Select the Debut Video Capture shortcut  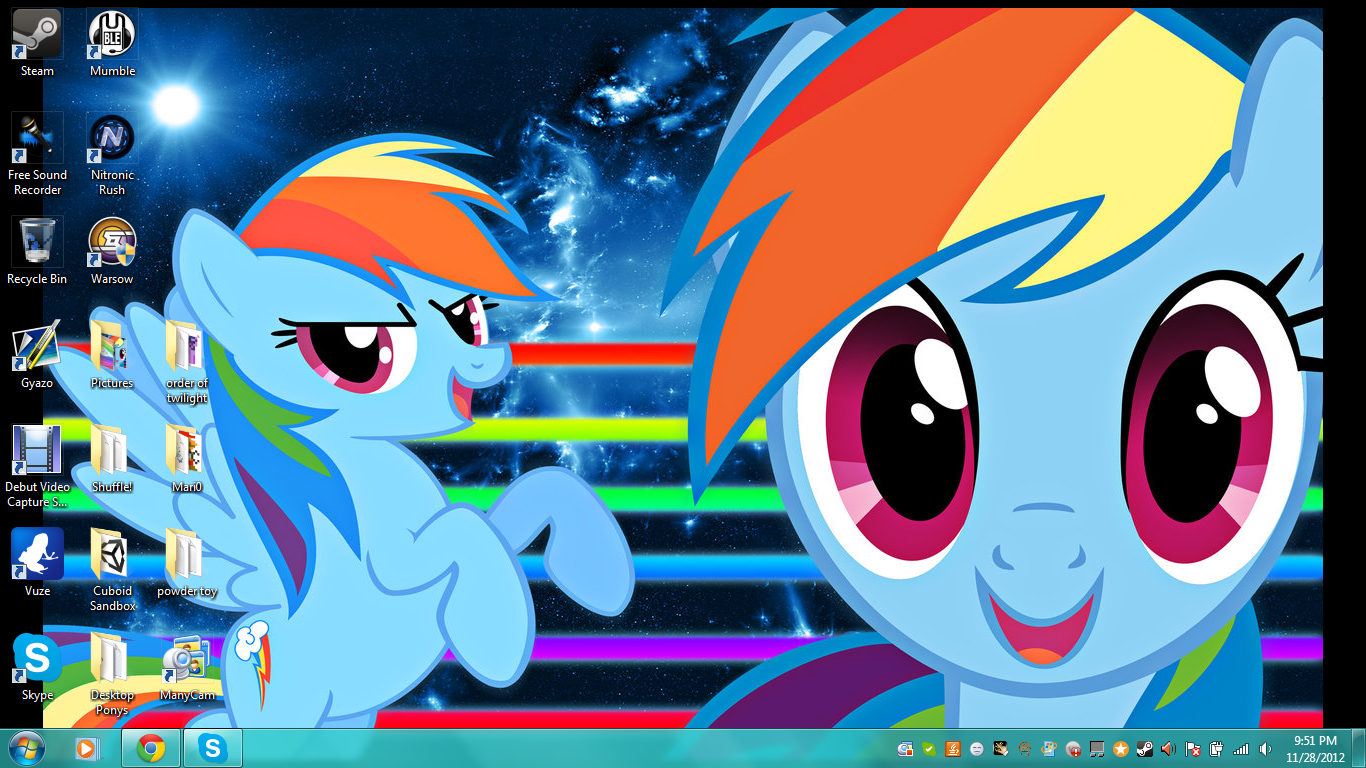point(37,466)
